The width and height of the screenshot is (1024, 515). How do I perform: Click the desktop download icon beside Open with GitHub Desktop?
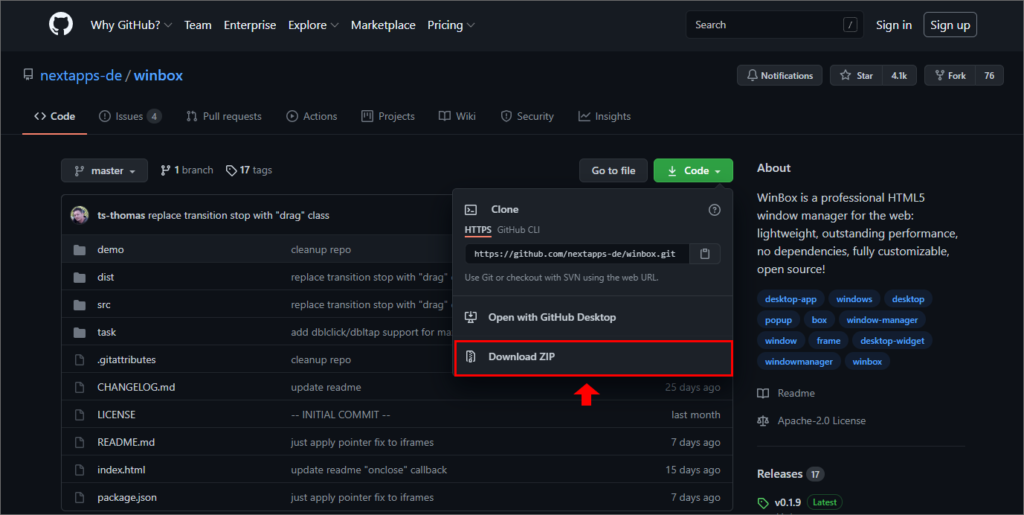pos(470,317)
